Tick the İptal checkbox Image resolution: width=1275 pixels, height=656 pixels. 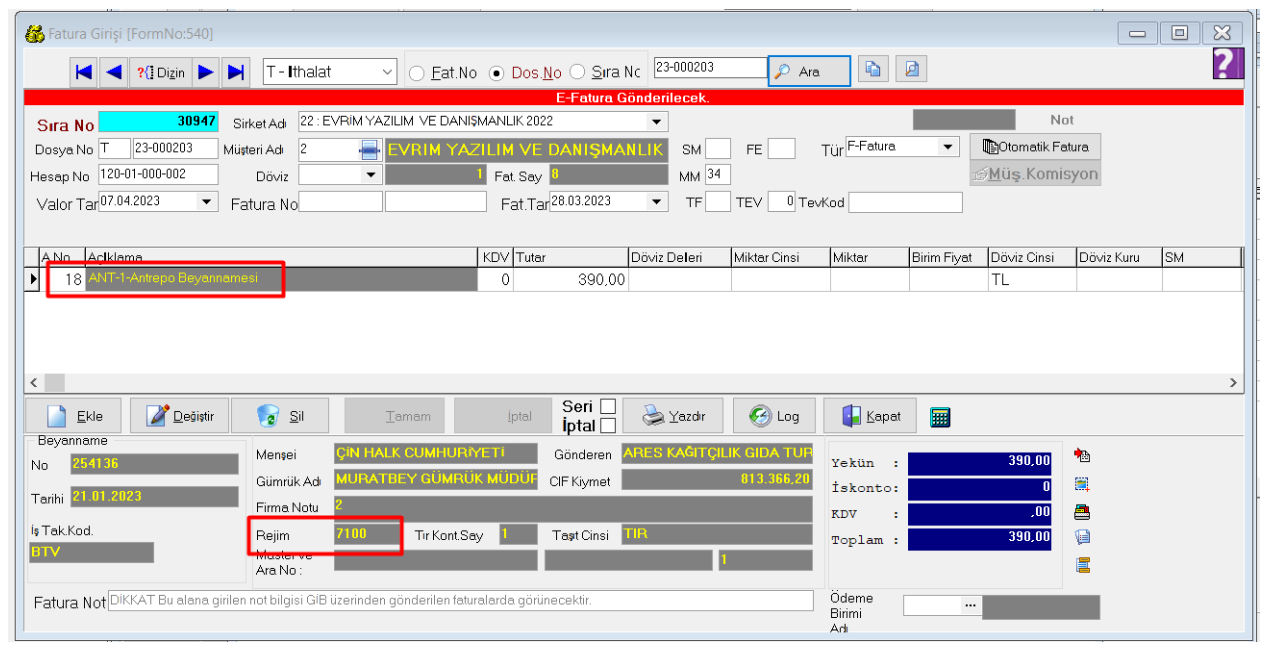tap(607, 426)
